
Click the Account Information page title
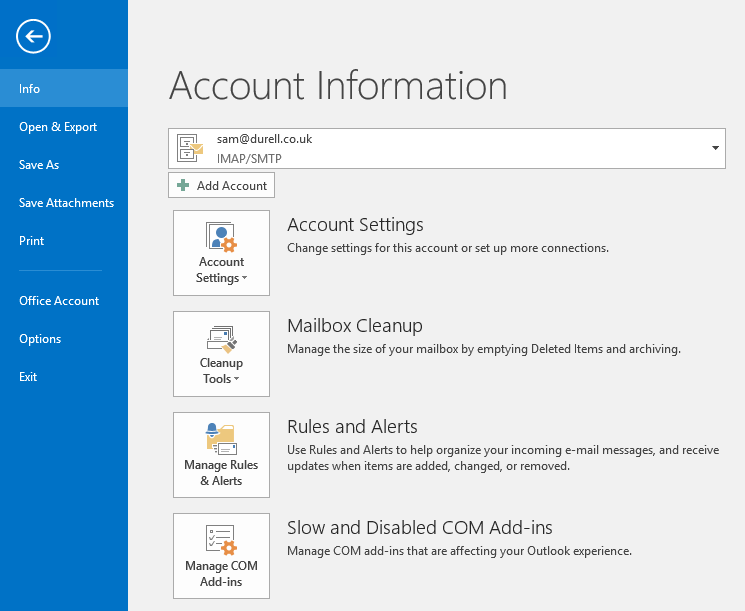tap(338, 86)
